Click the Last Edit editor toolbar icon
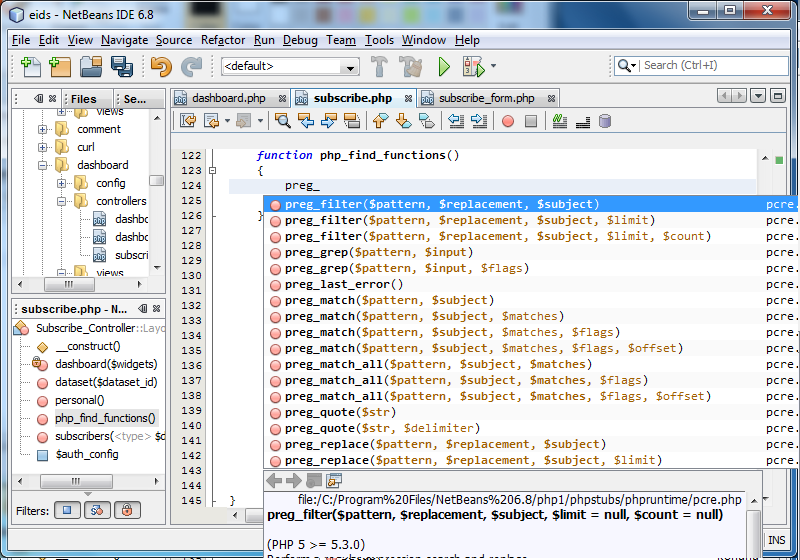The width and height of the screenshot is (800, 560). [x=188, y=121]
